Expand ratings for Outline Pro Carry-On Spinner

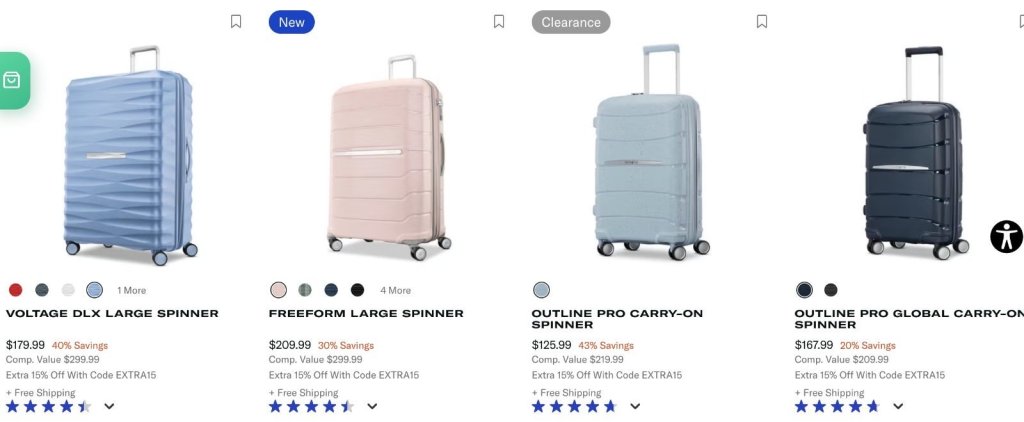pyautogui.click(x=635, y=406)
